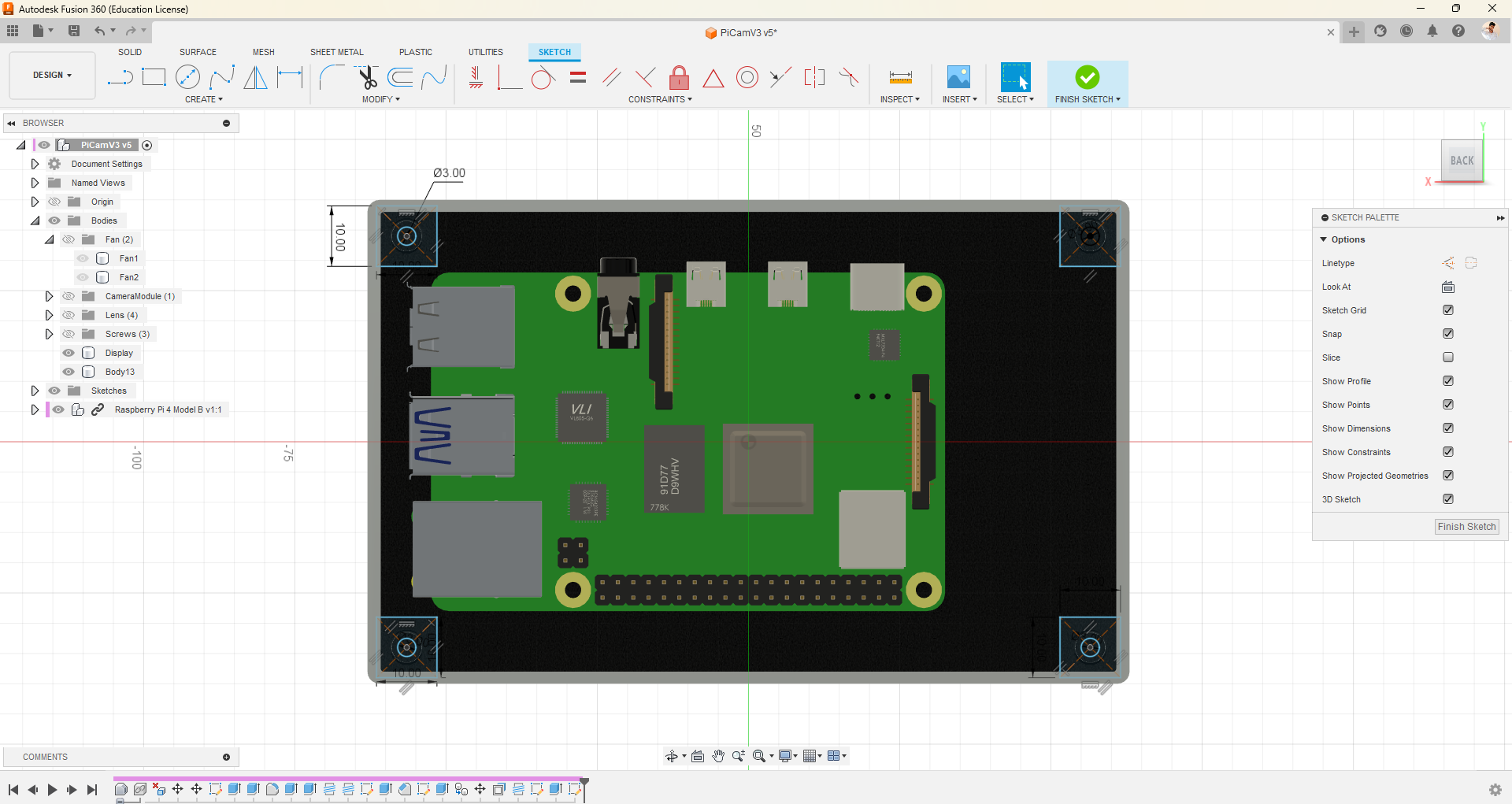Apply the Parallel constraint
1512x804 pixels.
pos(611,77)
